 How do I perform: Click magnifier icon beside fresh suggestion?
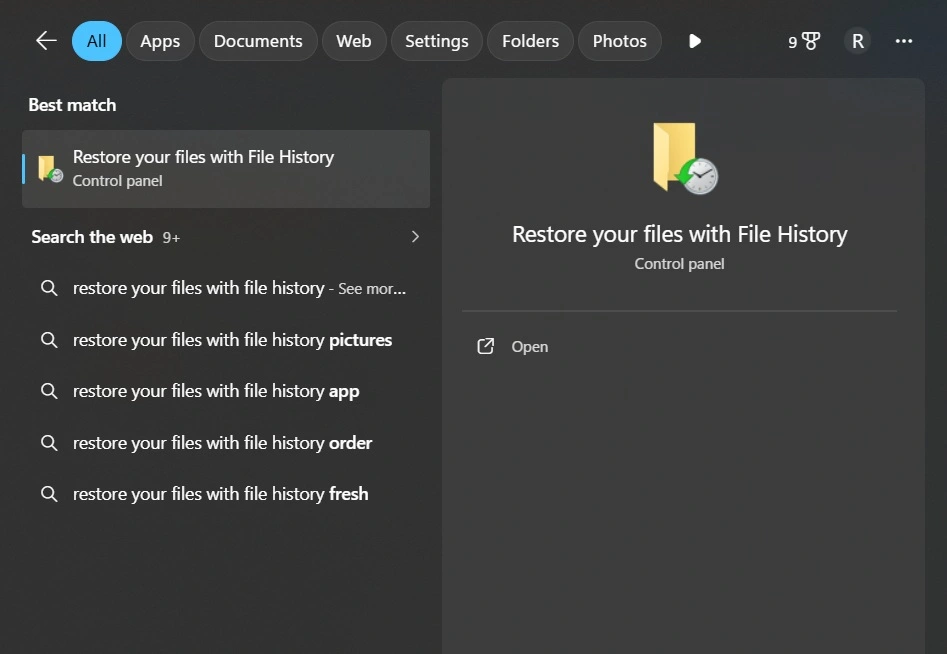pyautogui.click(x=49, y=494)
